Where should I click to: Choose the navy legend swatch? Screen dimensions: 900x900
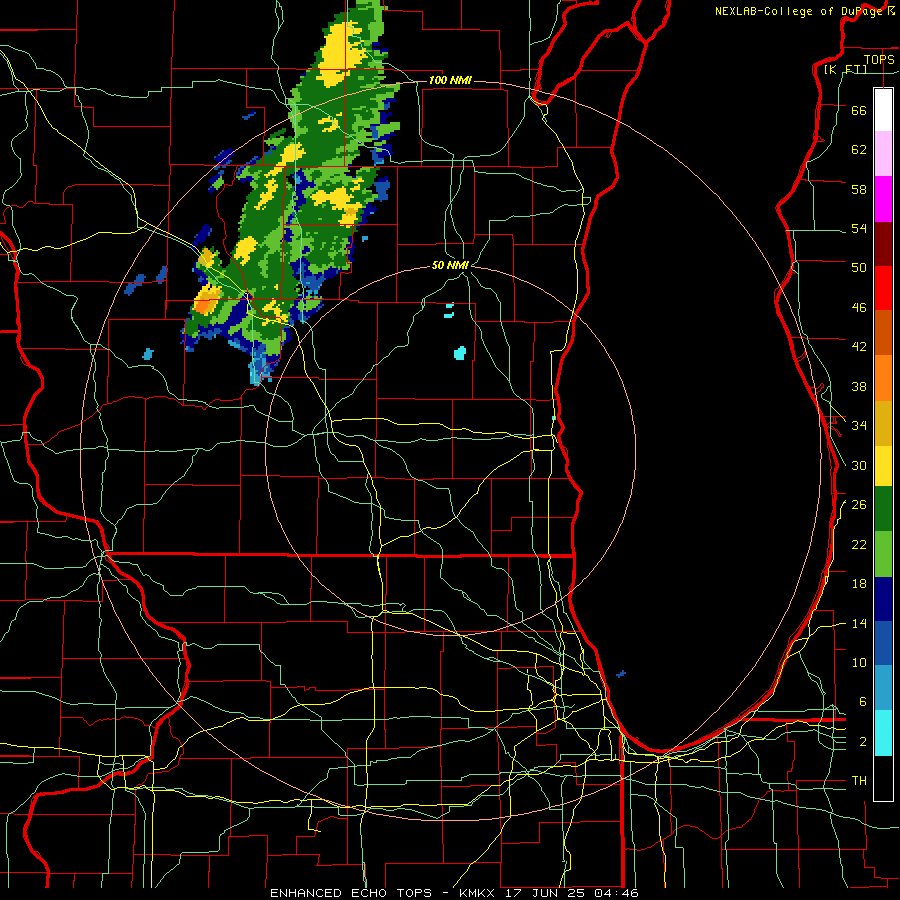pyautogui.click(x=883, y=599)
